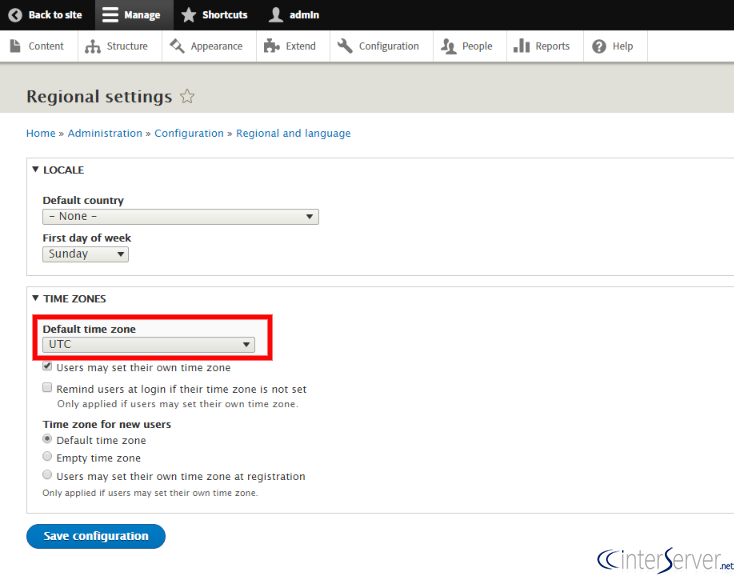This screenshot has width=734, height=576.
Task: Open the First day of week dropdown
Action: tap(86, 254)
